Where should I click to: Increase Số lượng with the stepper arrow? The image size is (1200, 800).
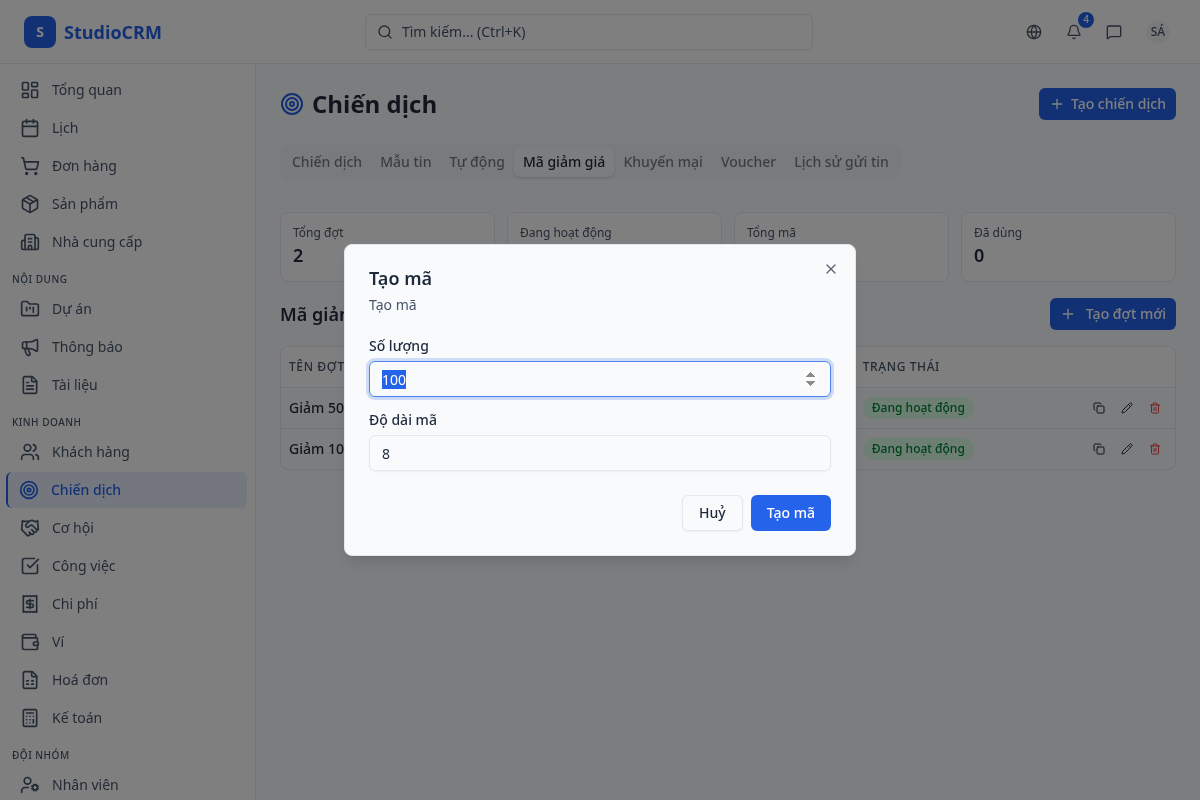810,375
